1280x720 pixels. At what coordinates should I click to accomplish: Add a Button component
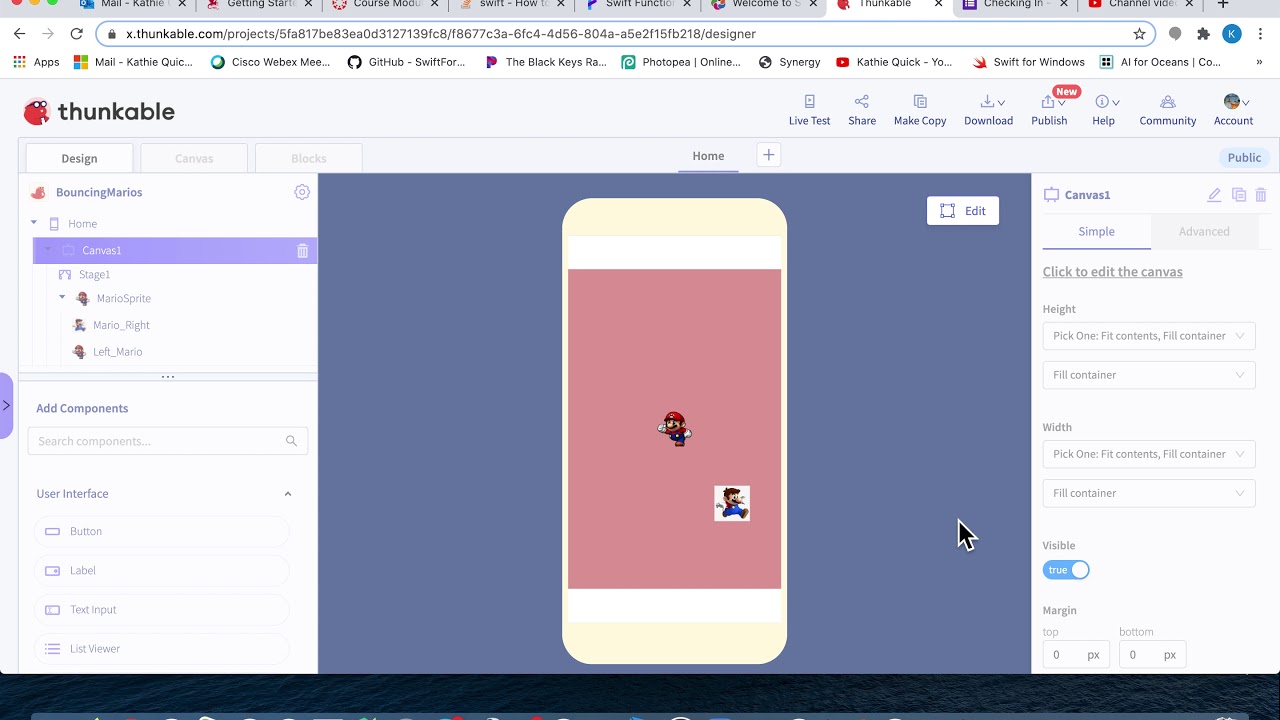point(162,532)
